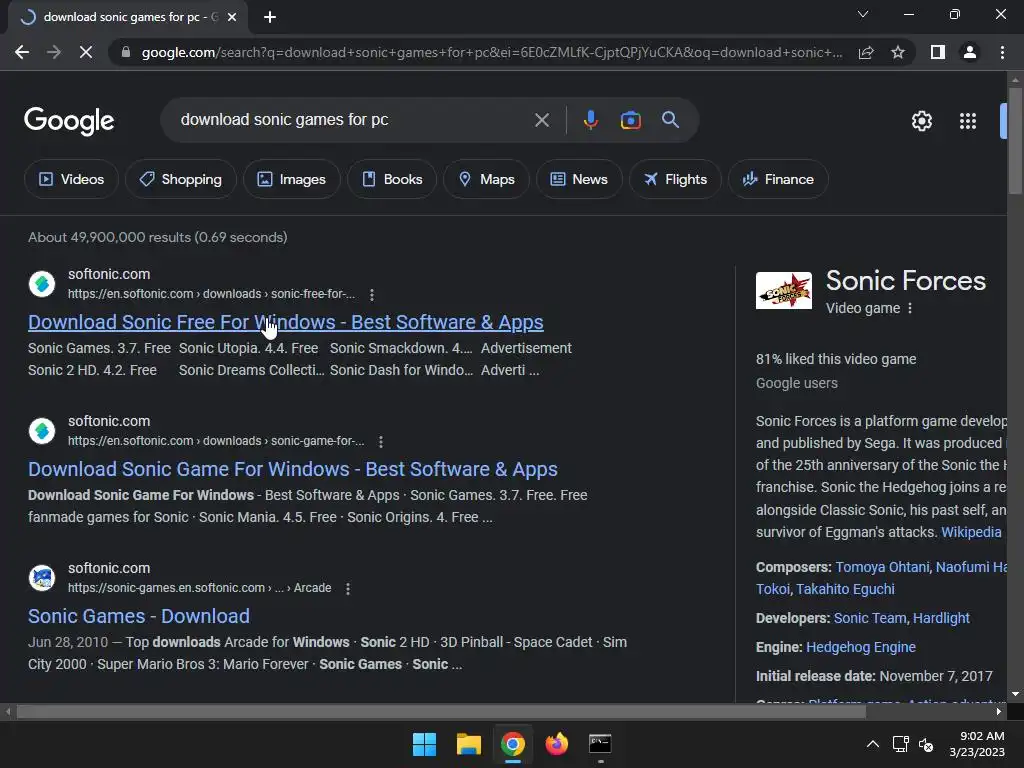1024x768 pixels.
Task: Open the Tomoya Ohtani composer link
Action: tap(882, 567)
